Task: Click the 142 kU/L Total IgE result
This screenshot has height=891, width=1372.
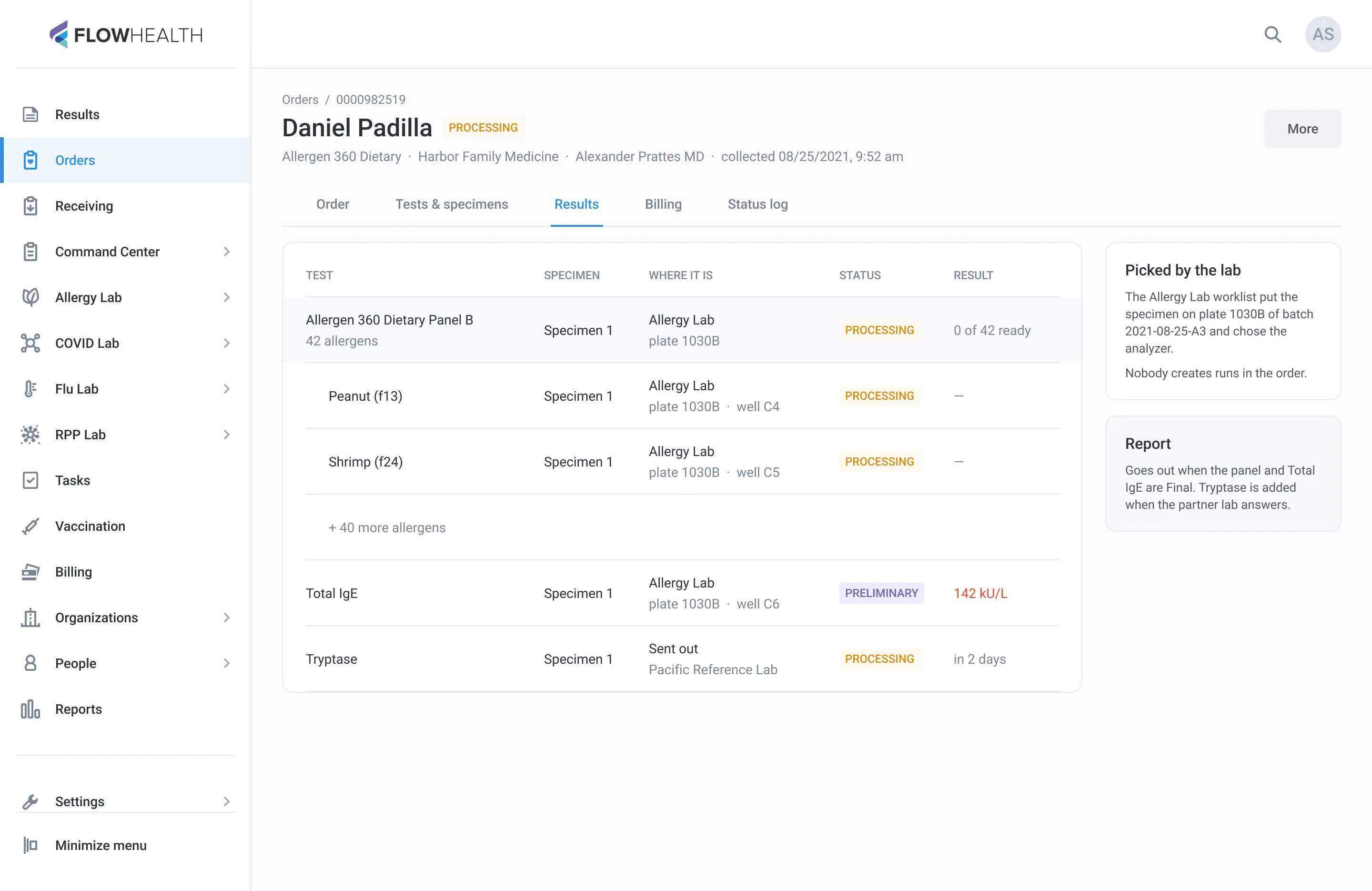Action: (980, 593)
